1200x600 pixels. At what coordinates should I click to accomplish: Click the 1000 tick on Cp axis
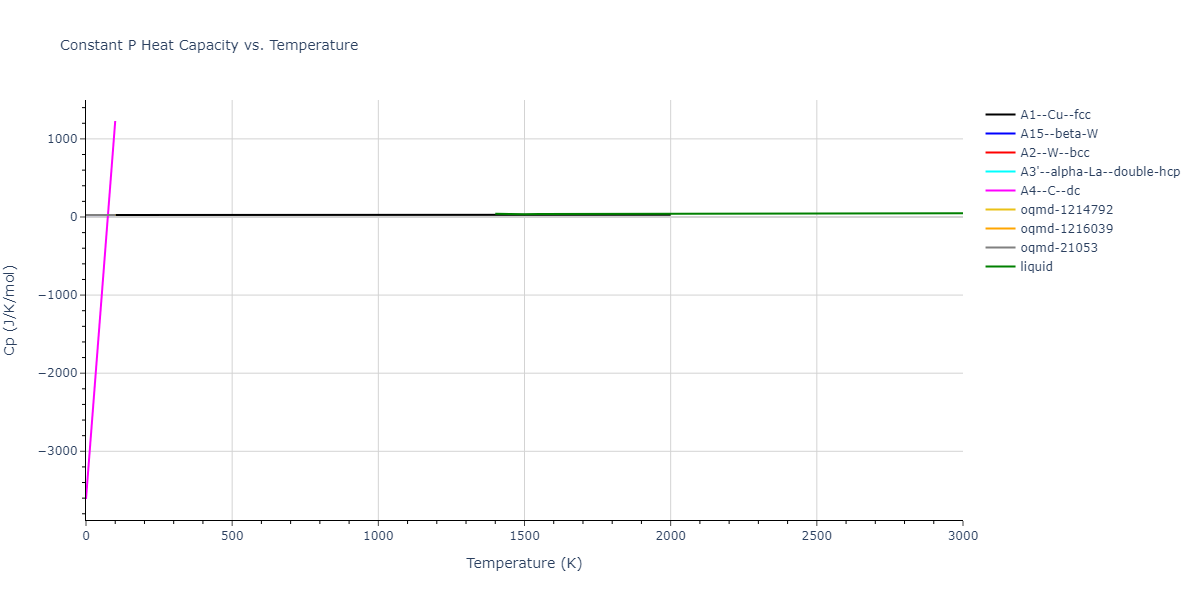tap(61, 139)
